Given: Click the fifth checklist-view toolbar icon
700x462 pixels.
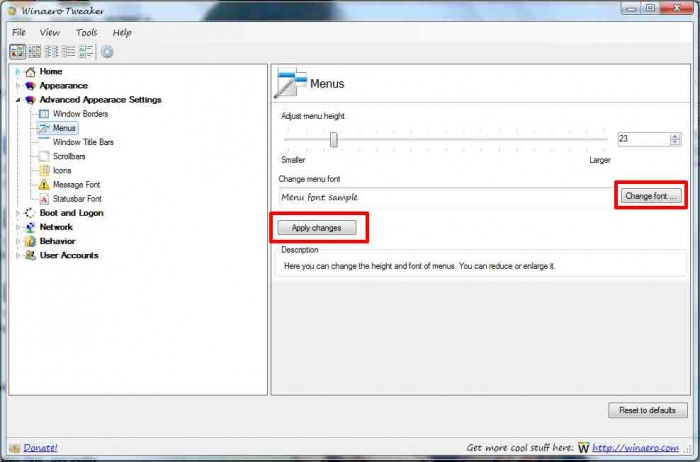Looking at the screenshot, I should point(85,52).
